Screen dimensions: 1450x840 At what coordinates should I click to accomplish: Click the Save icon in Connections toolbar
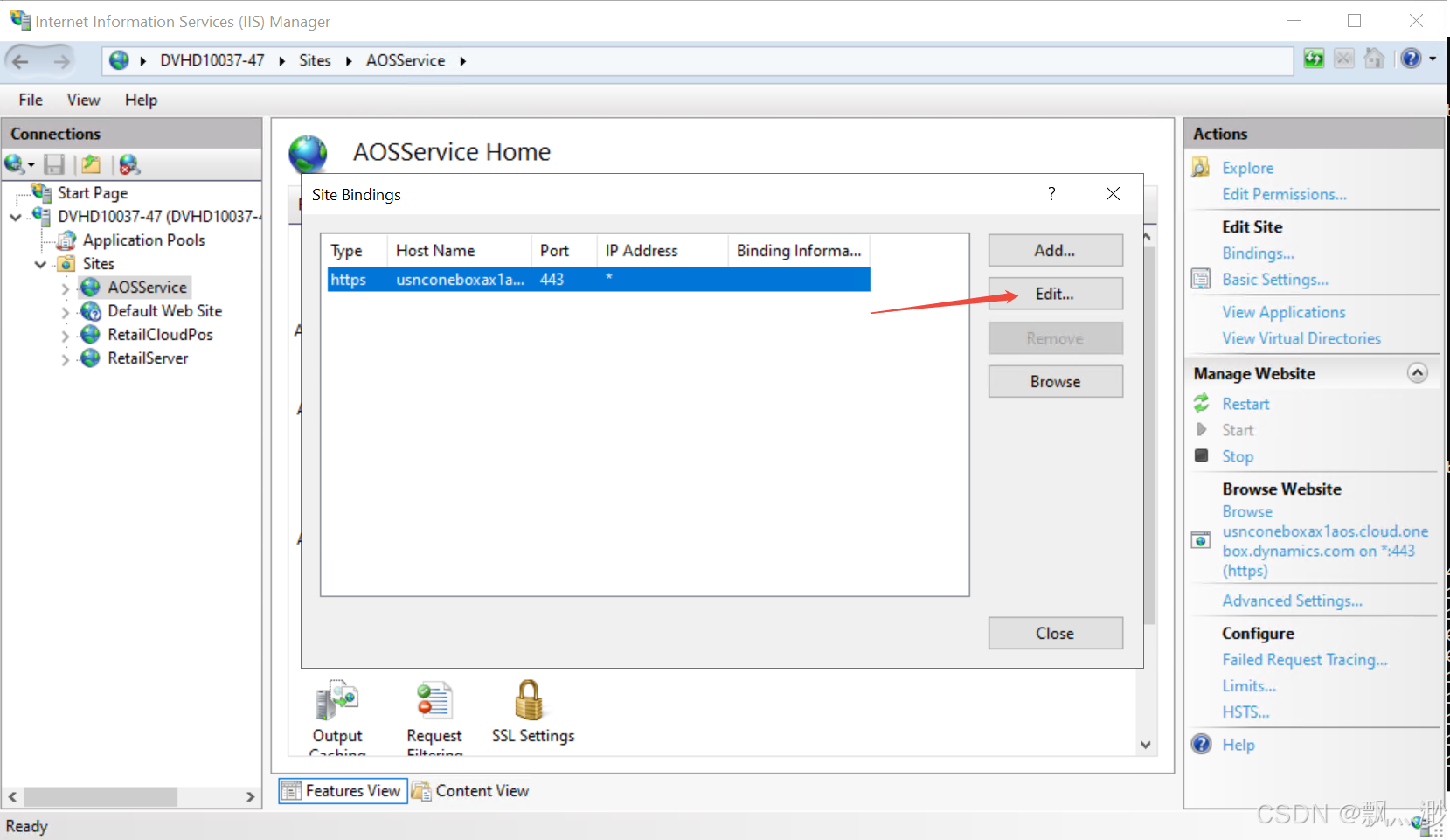tap(54, 164)
